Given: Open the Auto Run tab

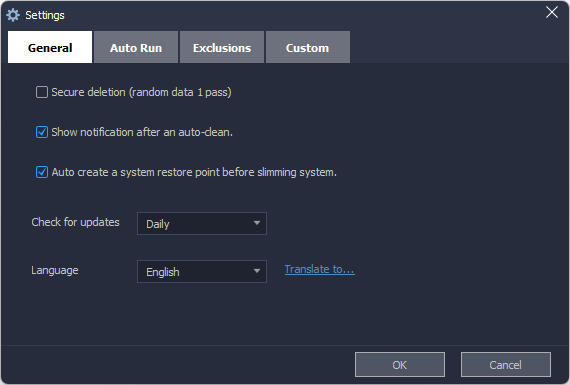Looking at the screenshot, I should 136,47.
